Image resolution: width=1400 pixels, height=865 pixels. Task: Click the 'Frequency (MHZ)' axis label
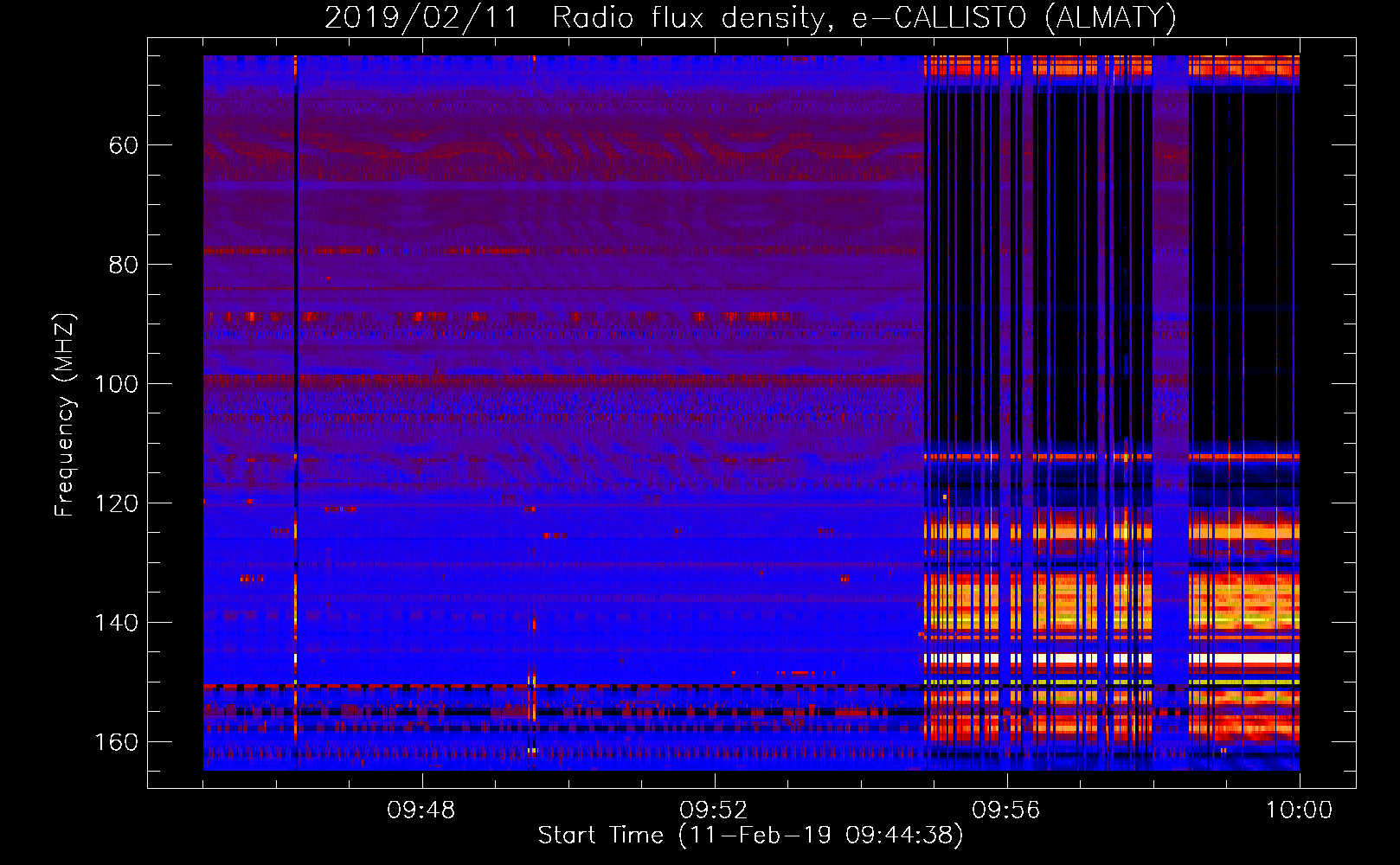[x=65, y=415]
